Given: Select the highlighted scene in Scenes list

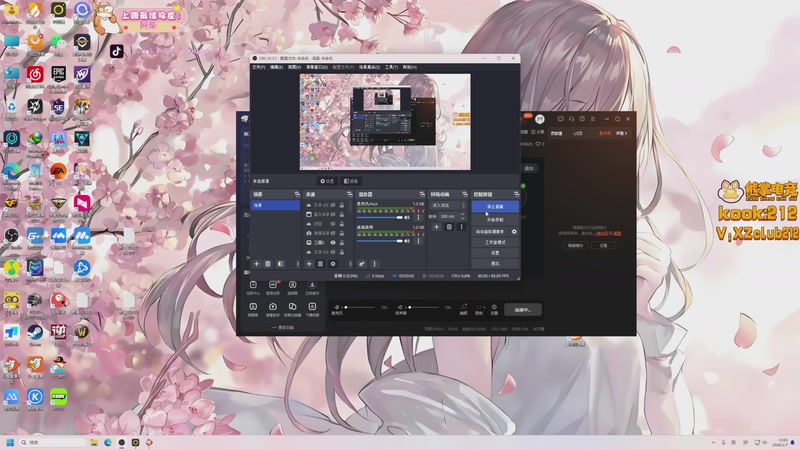Looking at the screenshot, I should (x=275, y=205).
